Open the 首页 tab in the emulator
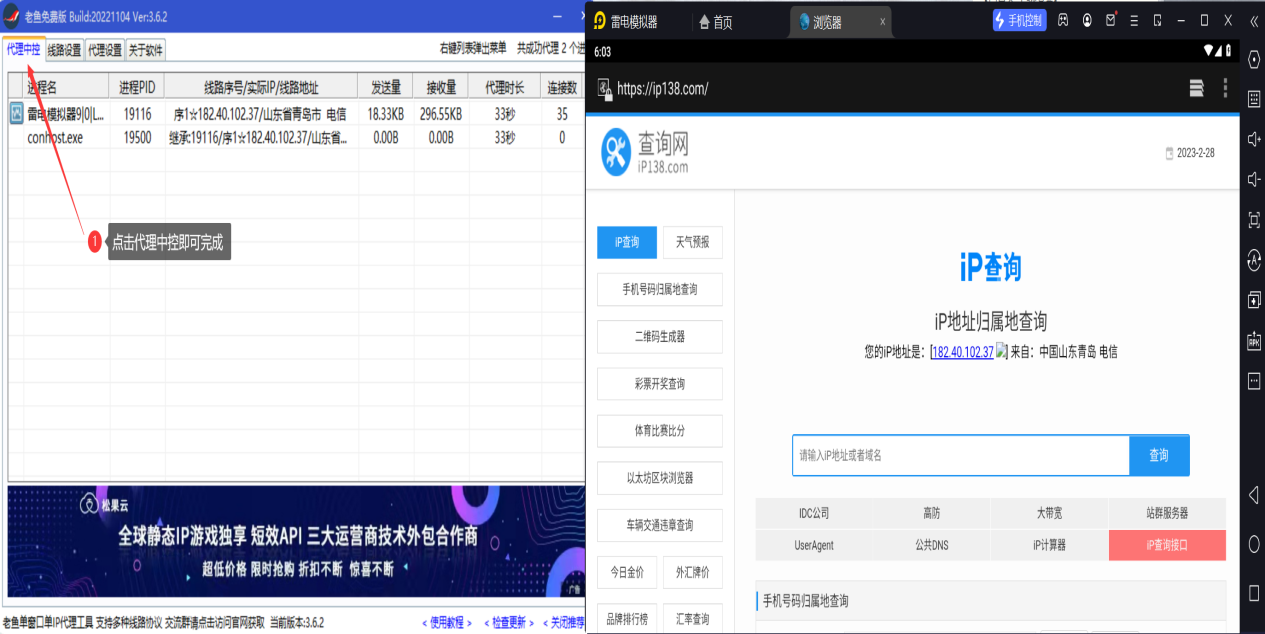The height and width of the screenshot is (634, 1265). (x=716, y=22)
